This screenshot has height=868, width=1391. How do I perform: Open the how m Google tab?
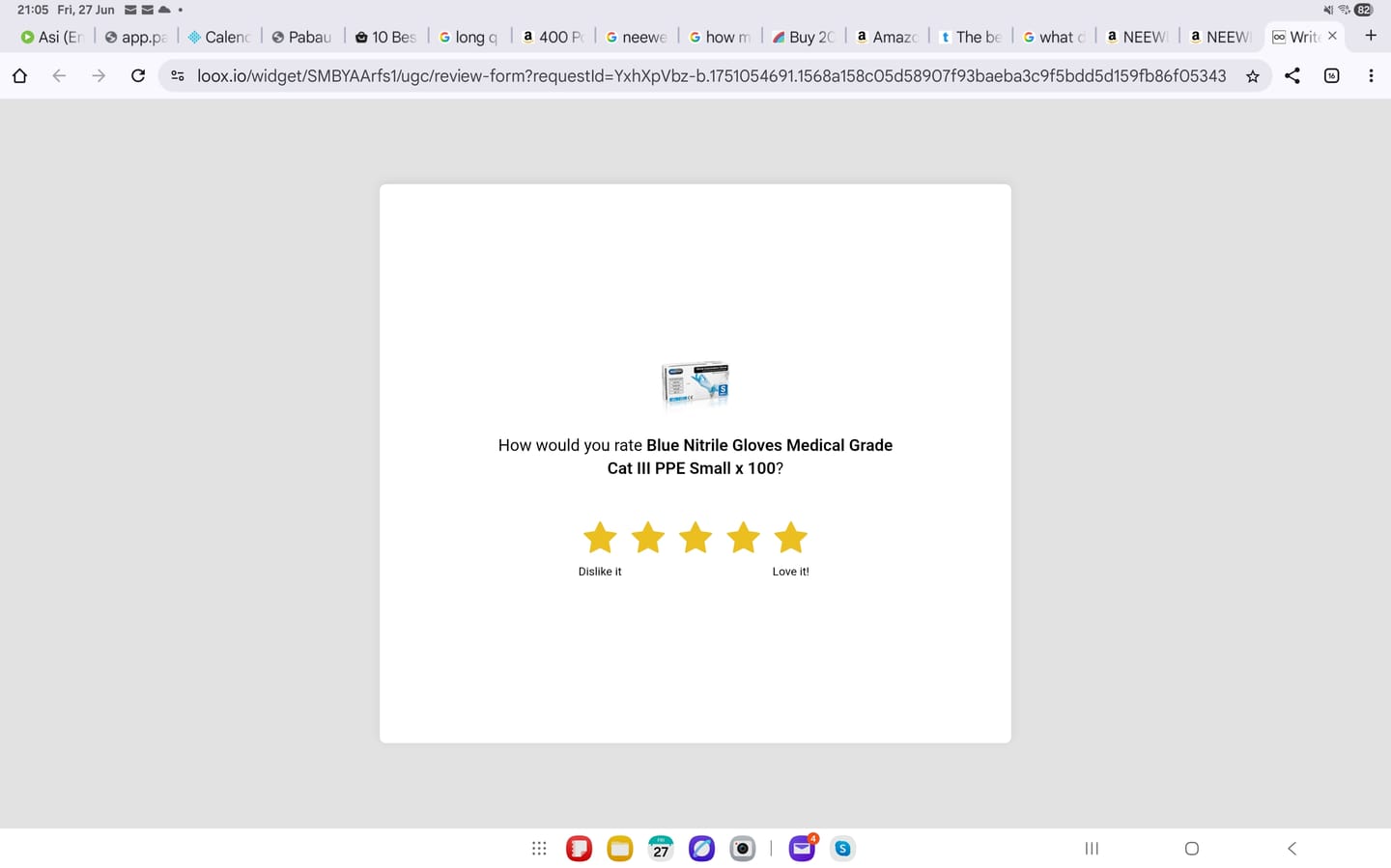coord(720,37)
